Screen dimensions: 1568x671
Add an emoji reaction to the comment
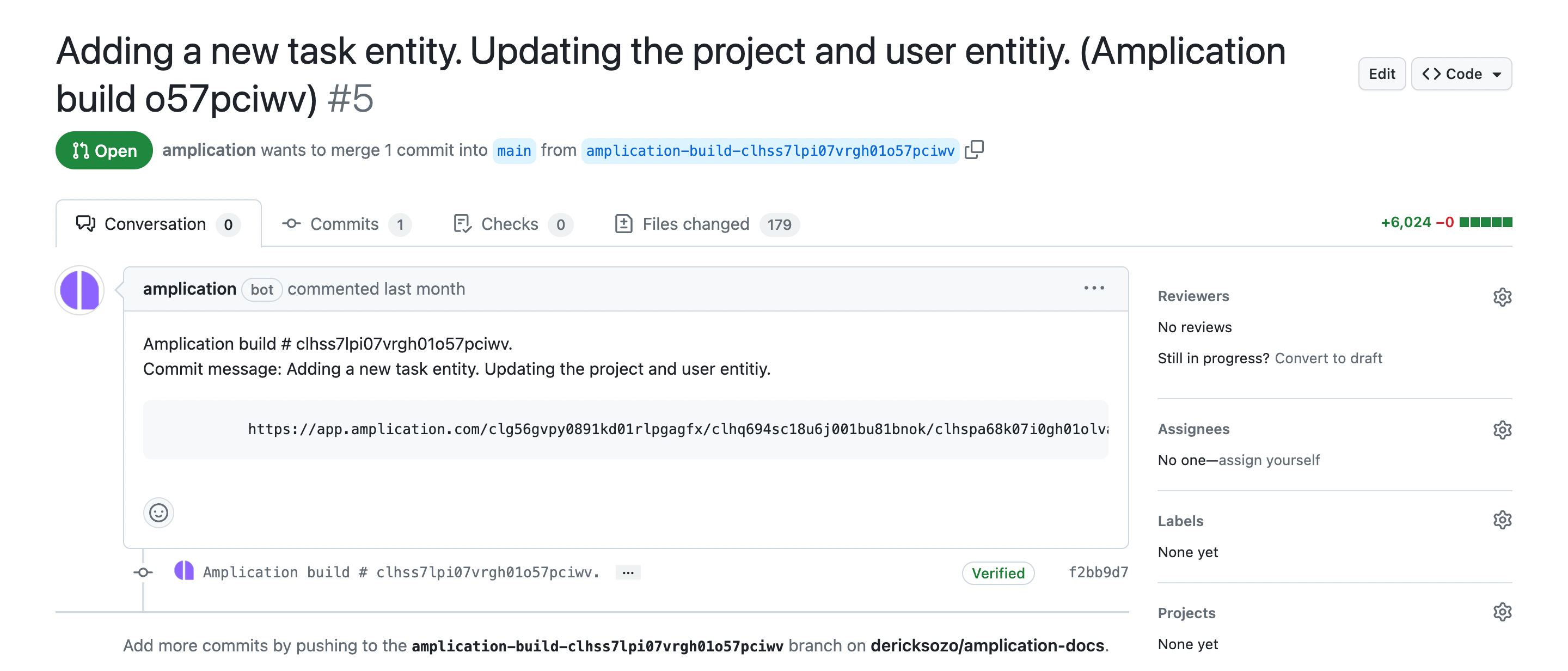pos(158,513)
